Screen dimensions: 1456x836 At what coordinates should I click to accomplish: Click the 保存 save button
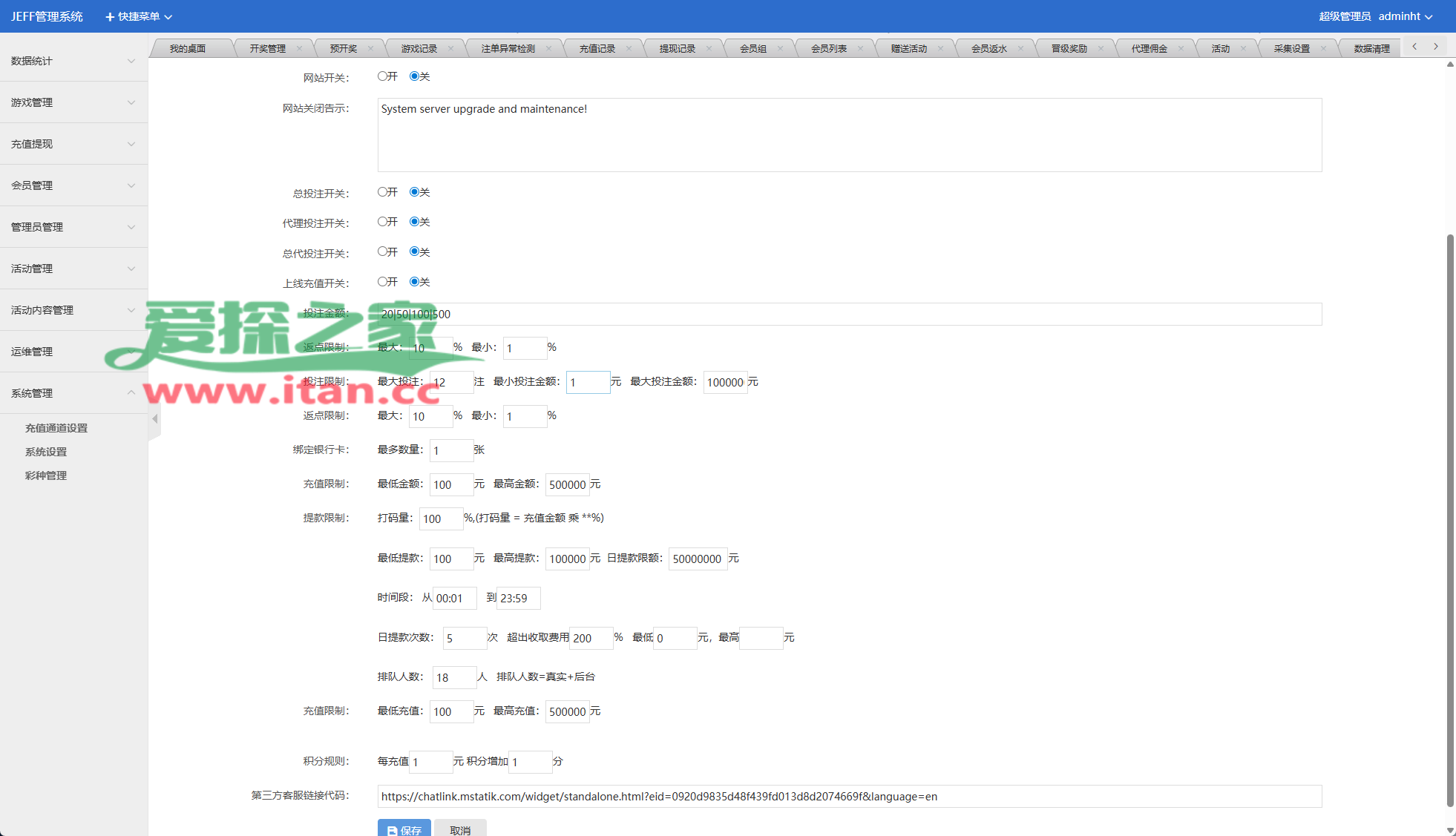[x=404, y=829]
